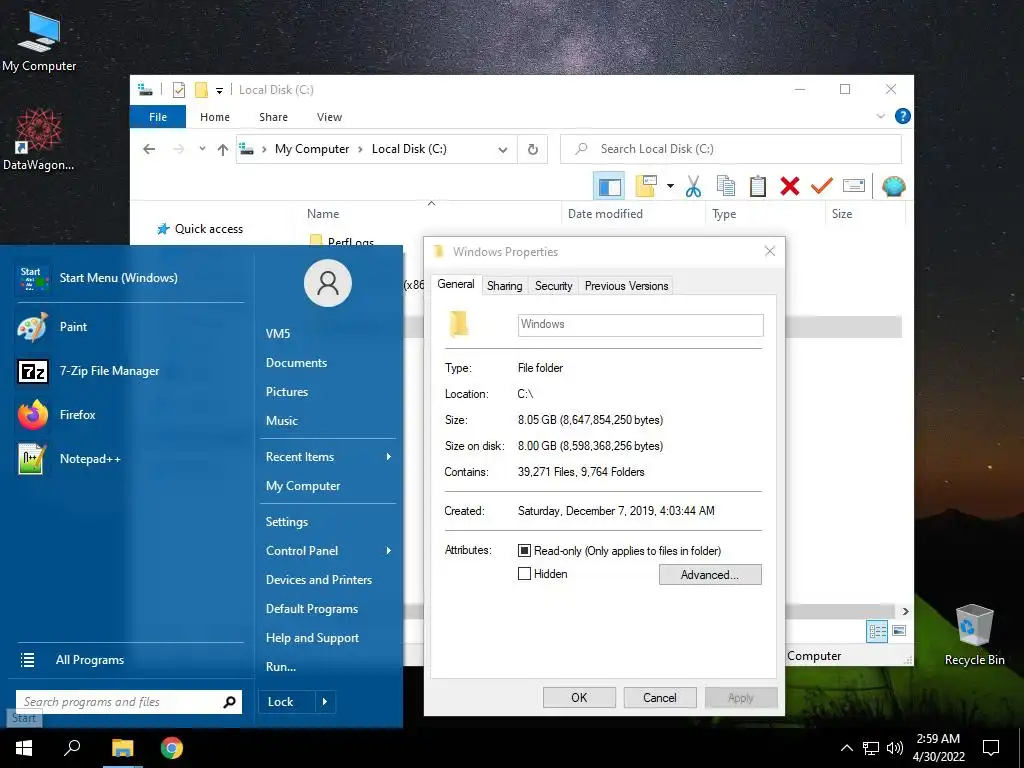Image resolution: width=1024 pixels, height=768 pixels.
Task: Open the Customize Quick Access Toolbar dropdown
Action: pos(219,90)
